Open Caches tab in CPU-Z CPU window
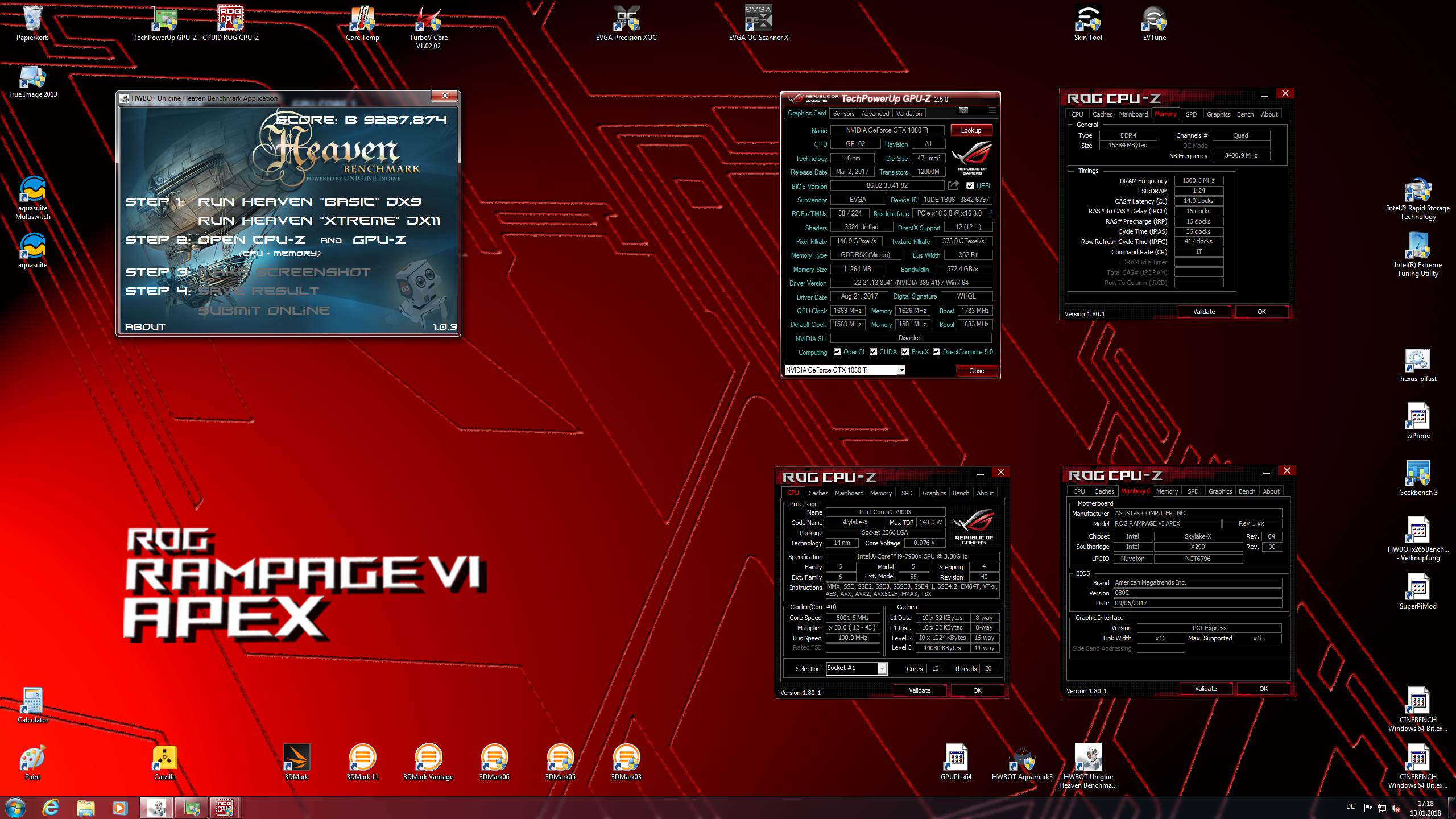The image size is (1456, 819). pyautogui.click(x=818, y=493)
